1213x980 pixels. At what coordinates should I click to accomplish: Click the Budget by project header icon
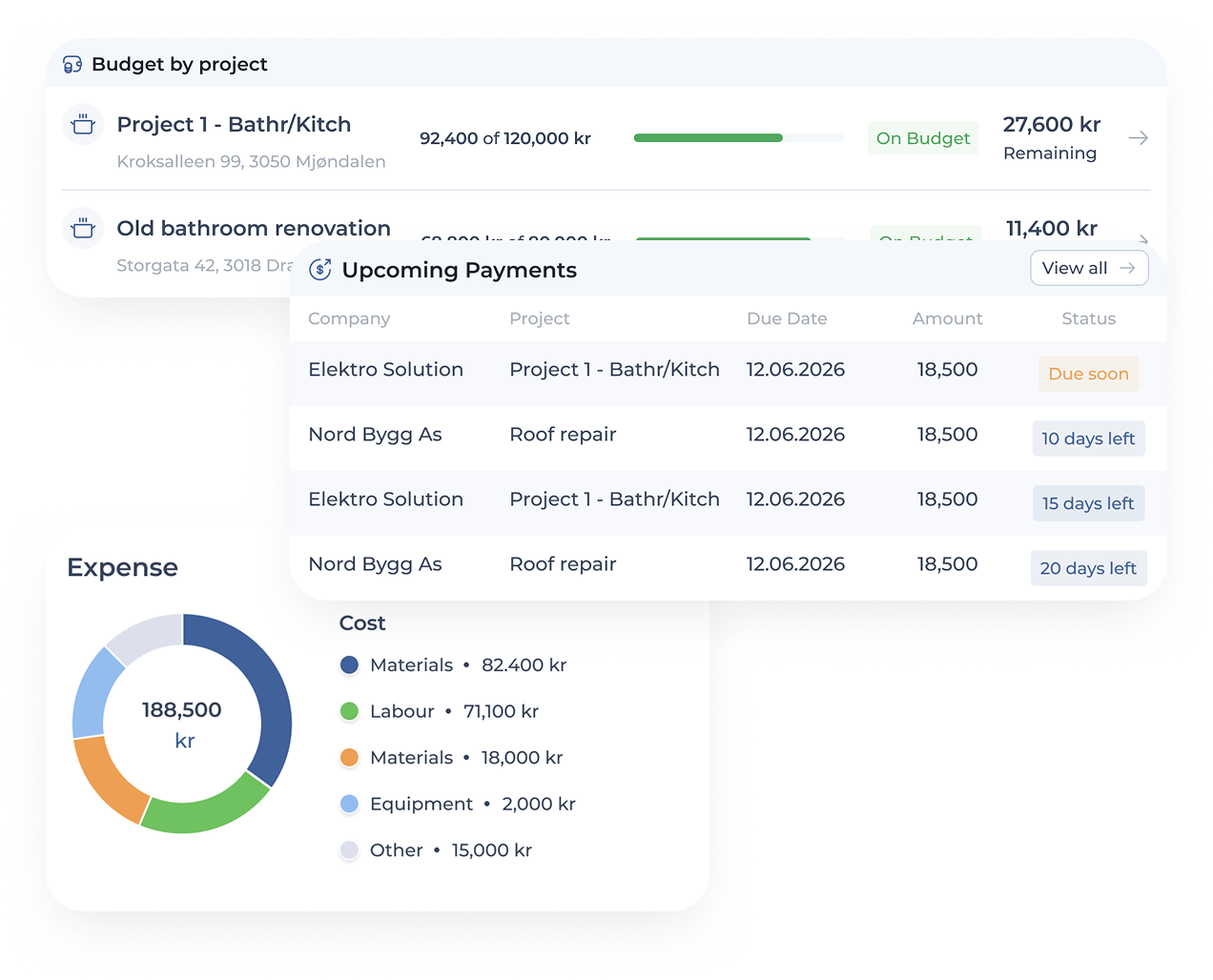click(72, 65)
